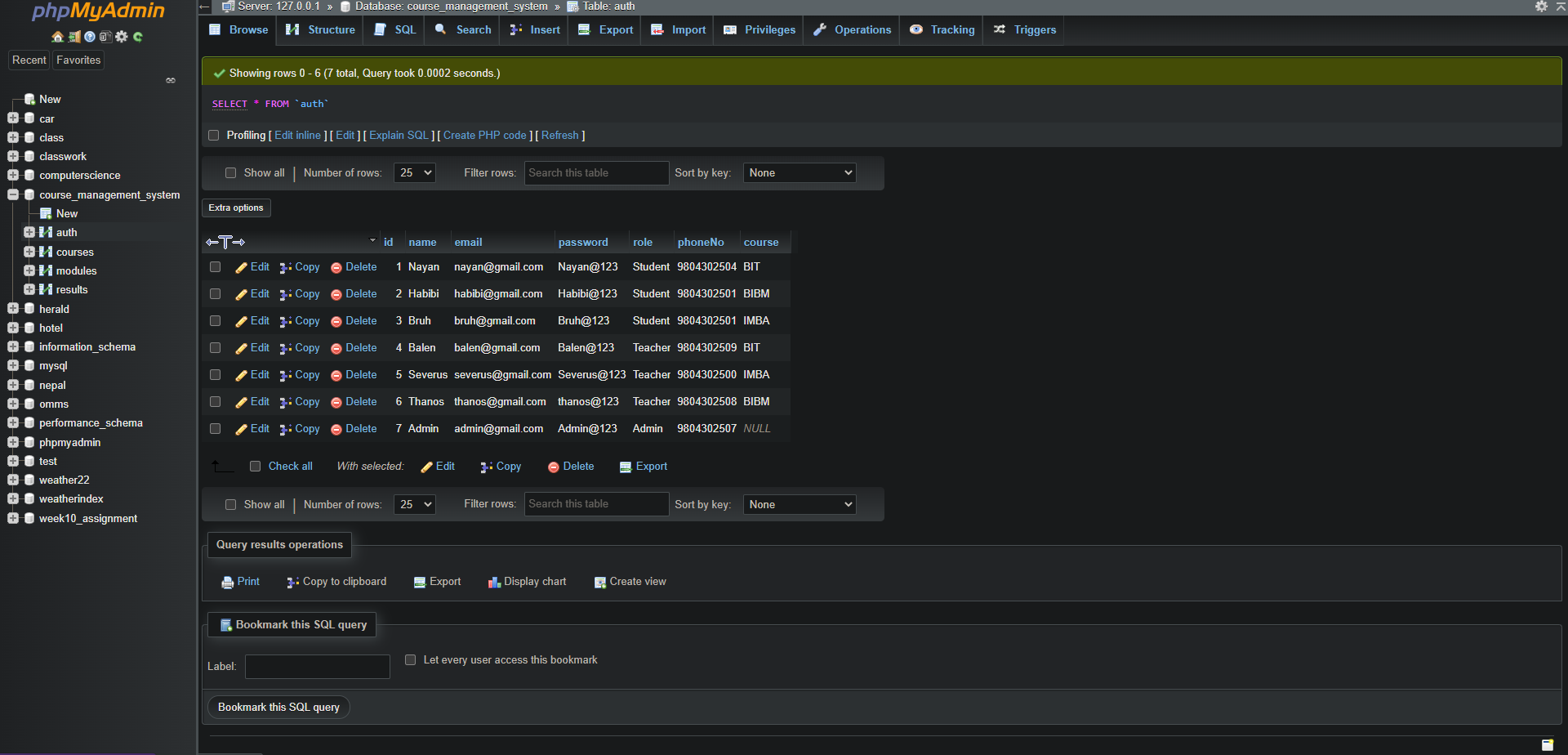The image size is (1568, 755).
Task: Open the Console log icon
Action: tap(106, 37)
